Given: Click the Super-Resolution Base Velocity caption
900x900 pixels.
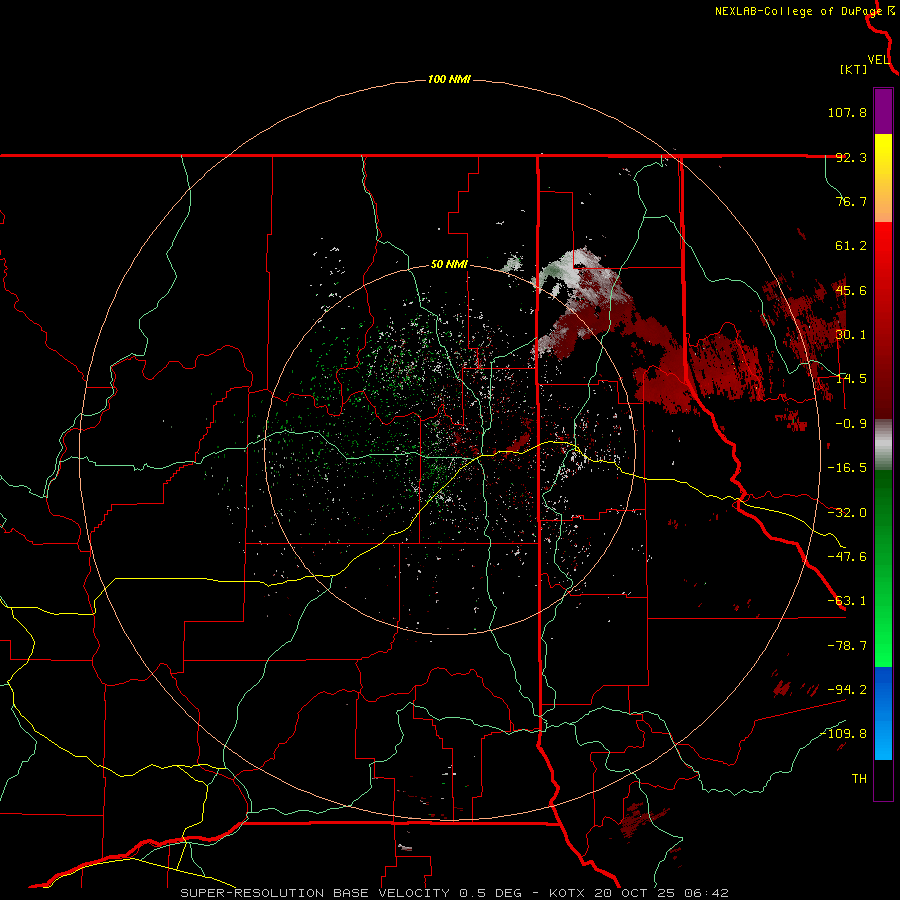Looking at the screenshot, I should pyautogui.click(x=455, y=893).
